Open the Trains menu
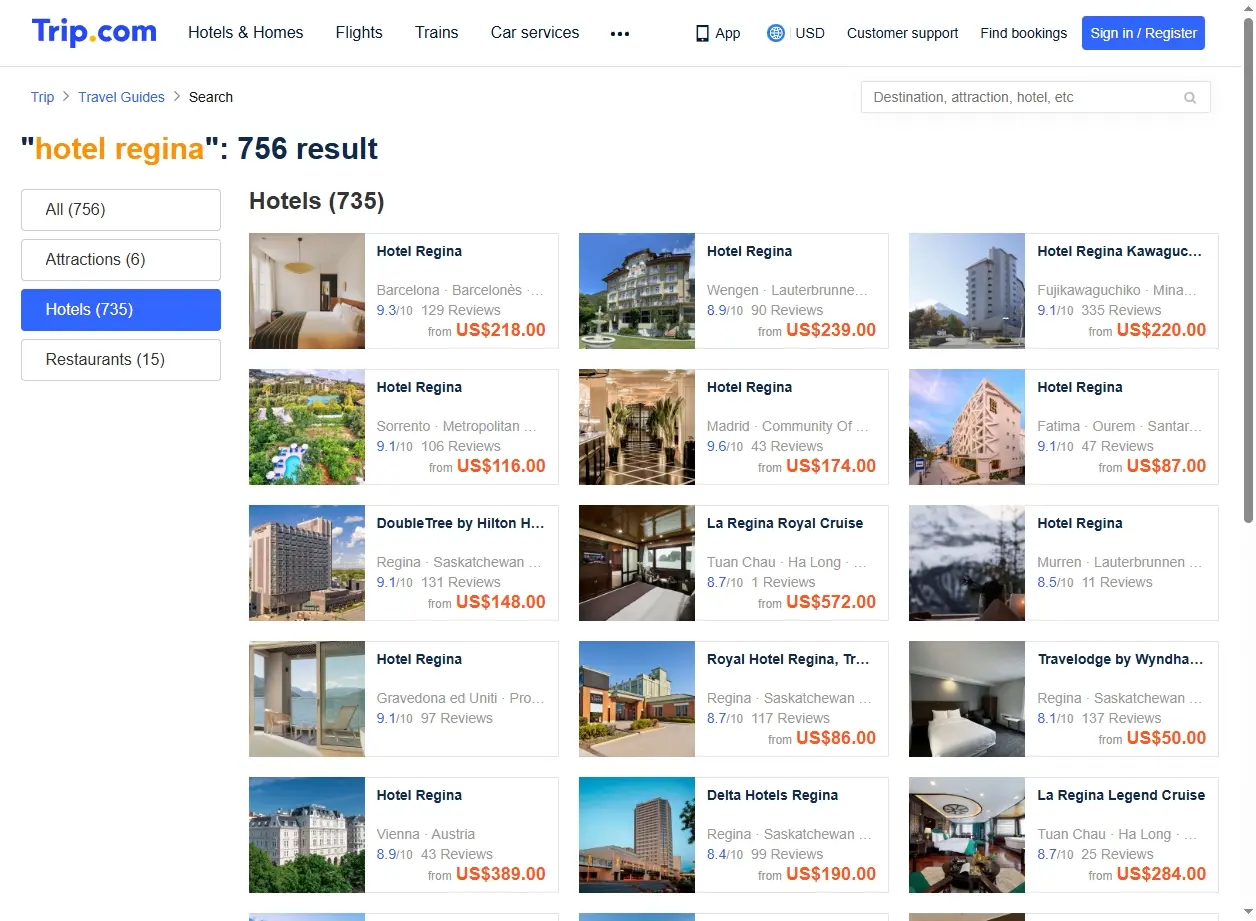This screenshot has height=921, width=1256. [x=437, y=32]
